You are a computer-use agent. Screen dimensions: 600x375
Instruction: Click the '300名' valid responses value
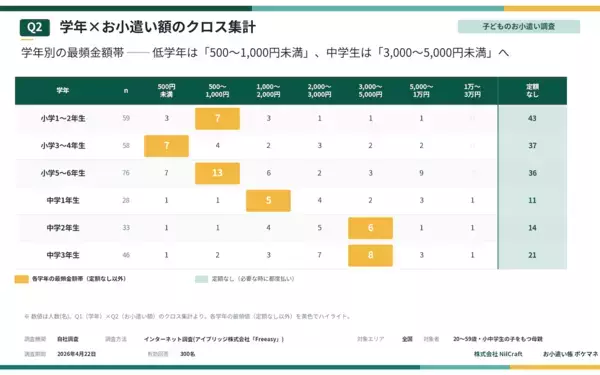188,354
